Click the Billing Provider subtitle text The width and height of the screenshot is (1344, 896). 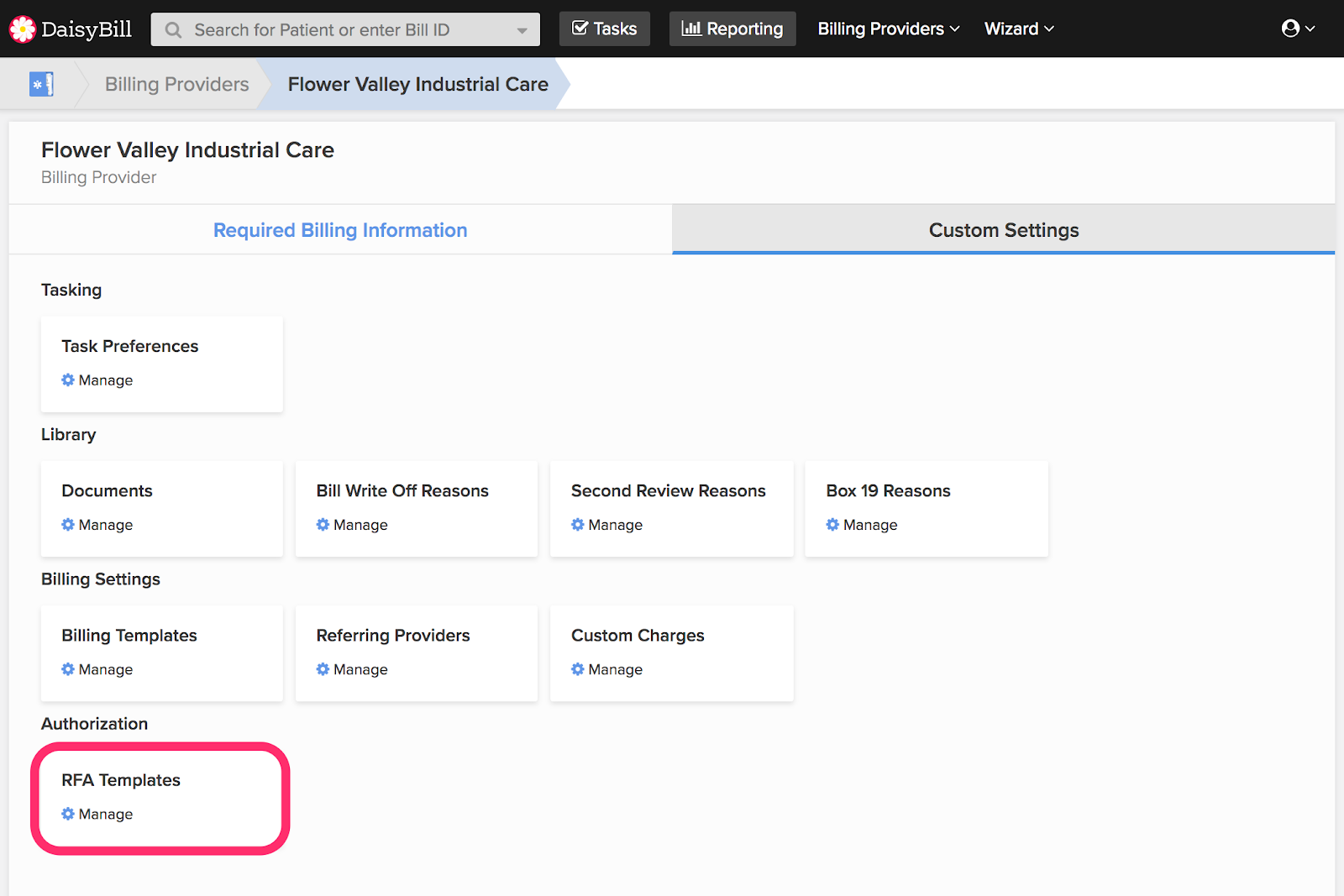(x=99, y=177)
